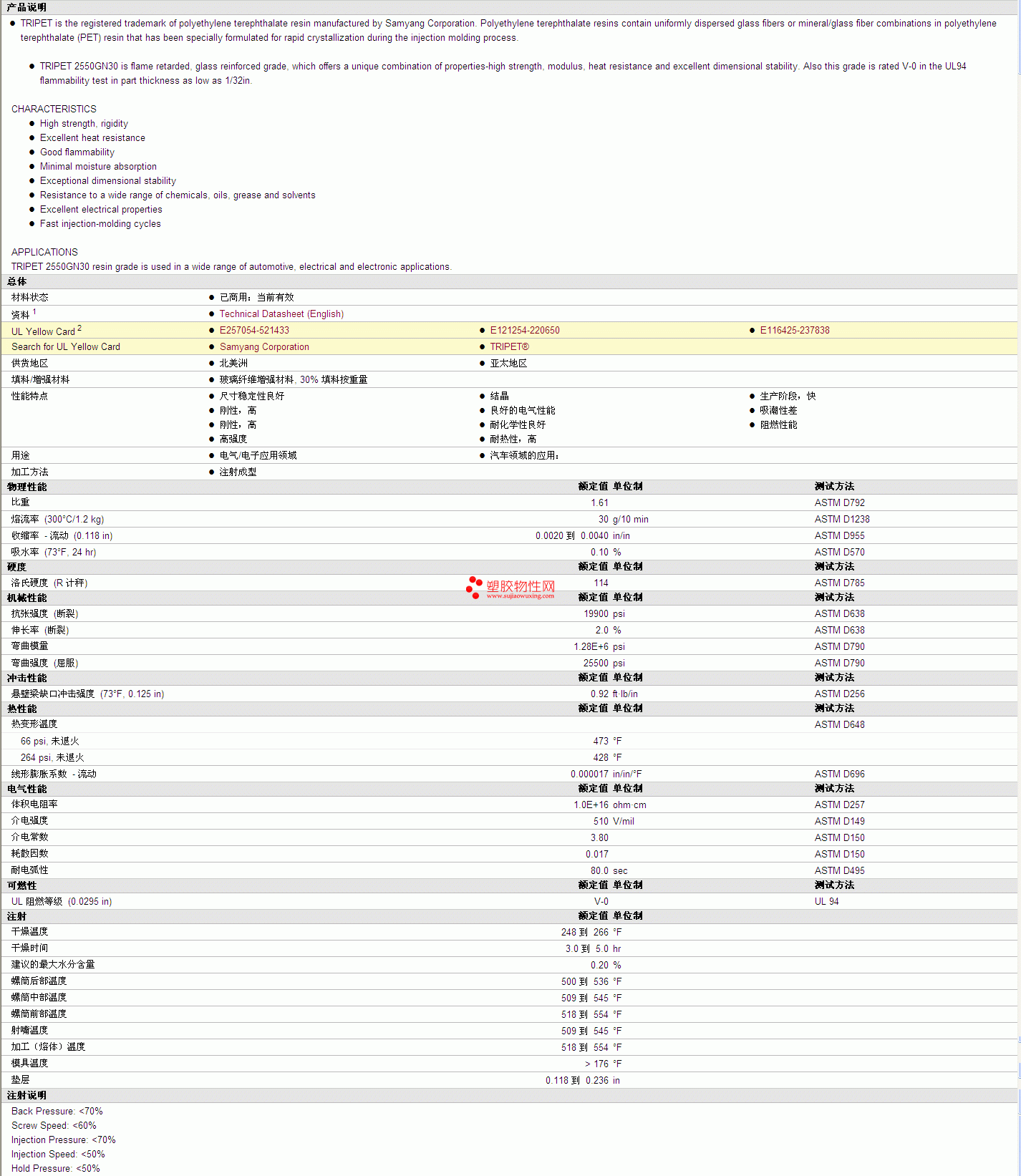This screenshot has width=1021, height=1176.
Task: Click the 473 °F deflection temperature value
Action: pyautogui.click(x=608, y=742)
